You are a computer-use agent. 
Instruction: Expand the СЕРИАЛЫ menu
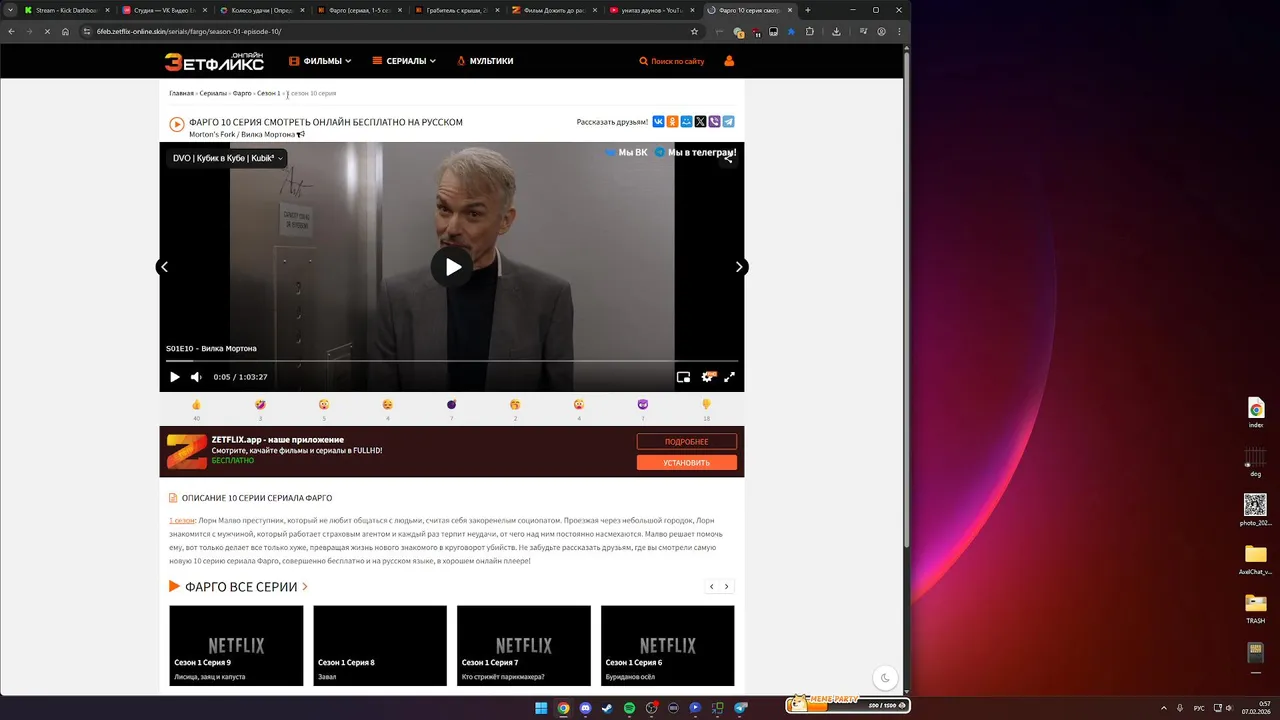(404, 61)
